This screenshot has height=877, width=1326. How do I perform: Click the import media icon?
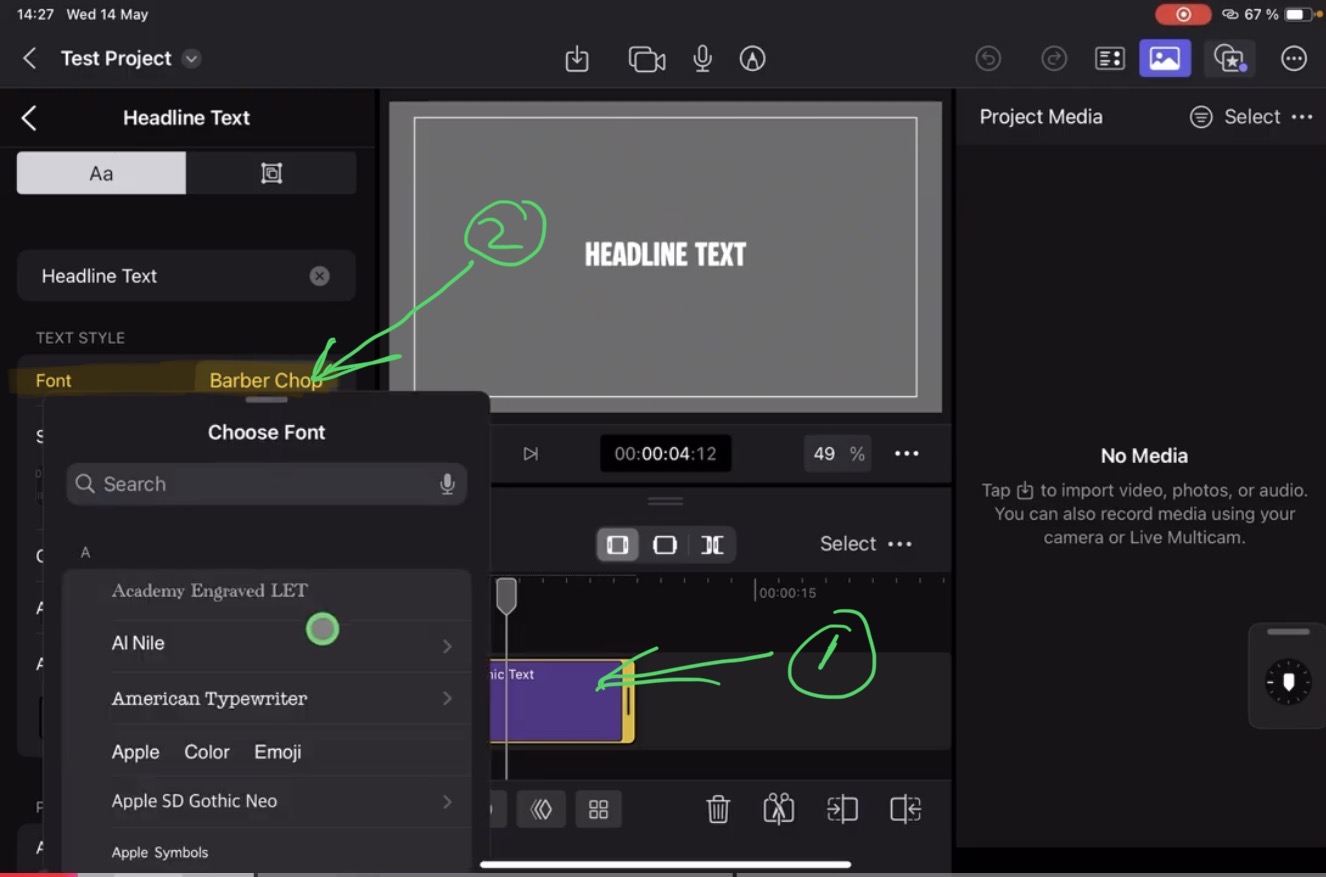(577, 58)
